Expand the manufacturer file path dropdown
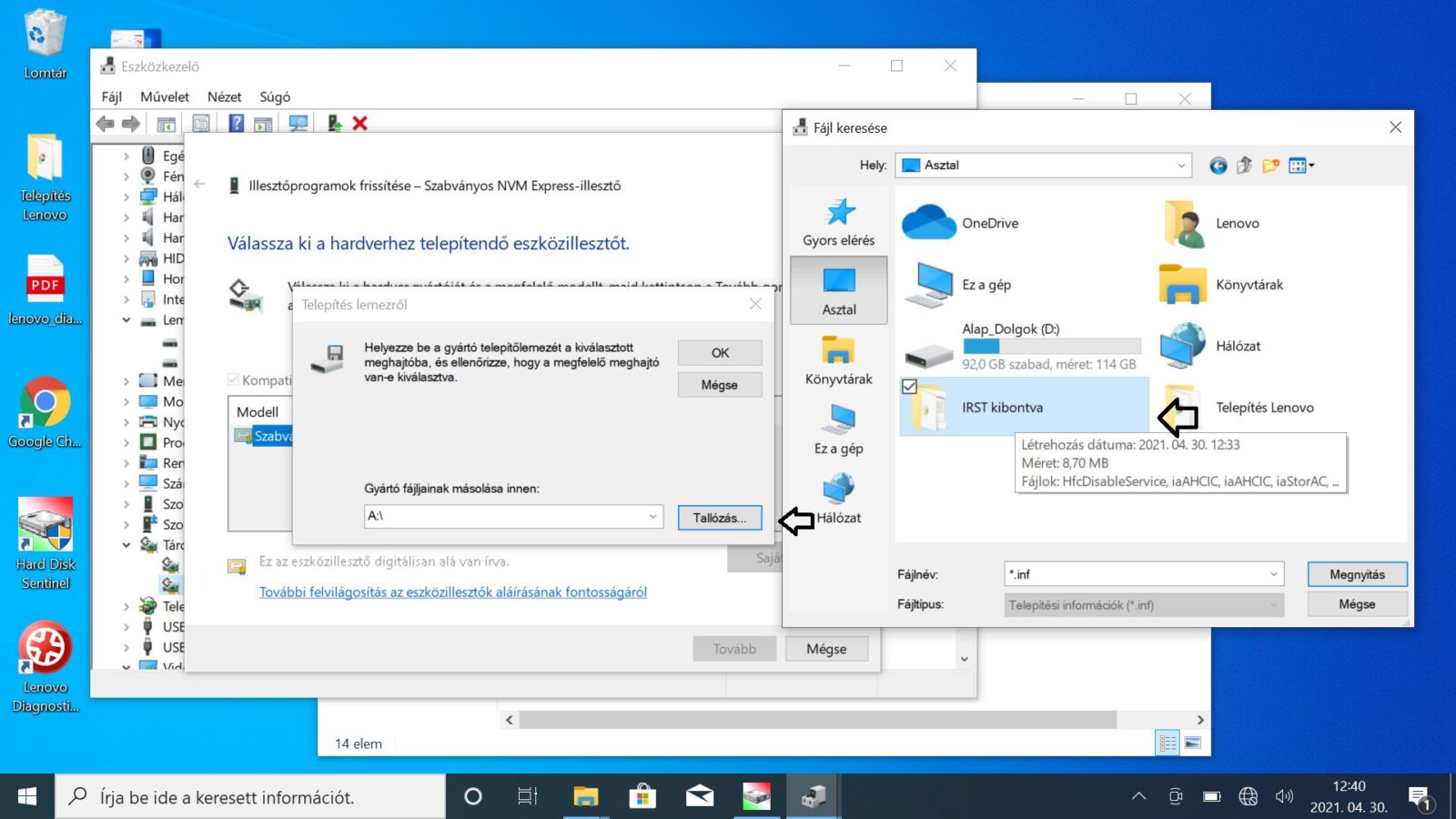The height and width of the screenshot is (819, 1456). pos(652,517)
